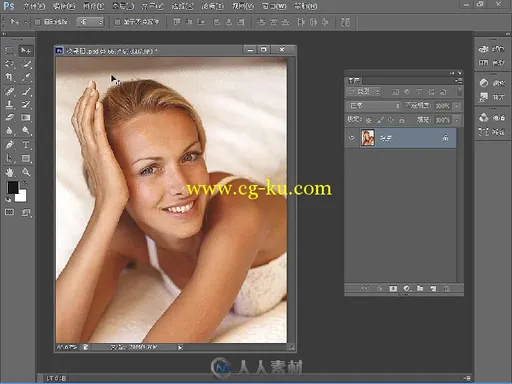512x384 pixels.
Task: Click the Opacity percentage field
Action: tap(443, 106)
